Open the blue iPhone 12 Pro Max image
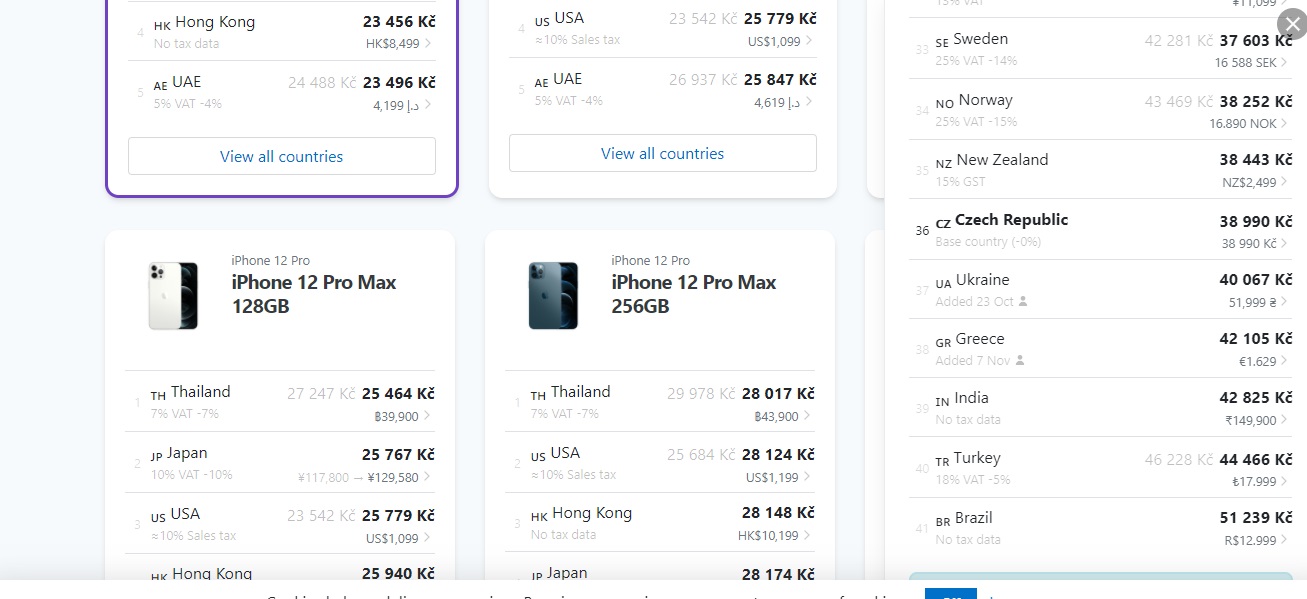Viewport: 1307px width, 599px height. [553, 296]
